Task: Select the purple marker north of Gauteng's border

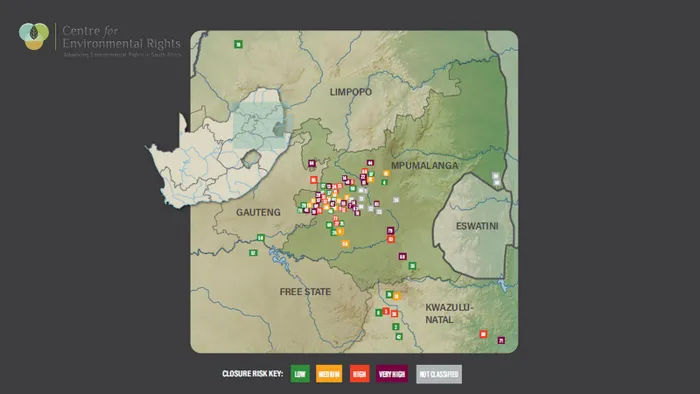Action: [x=312, y=163]
